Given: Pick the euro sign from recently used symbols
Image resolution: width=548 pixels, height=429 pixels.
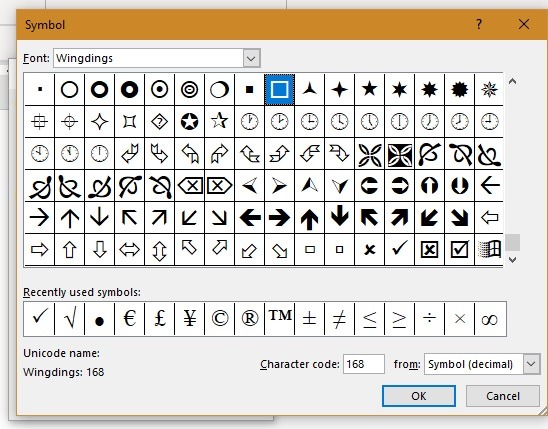Looking at the screenshot, I should pos(130,319).
